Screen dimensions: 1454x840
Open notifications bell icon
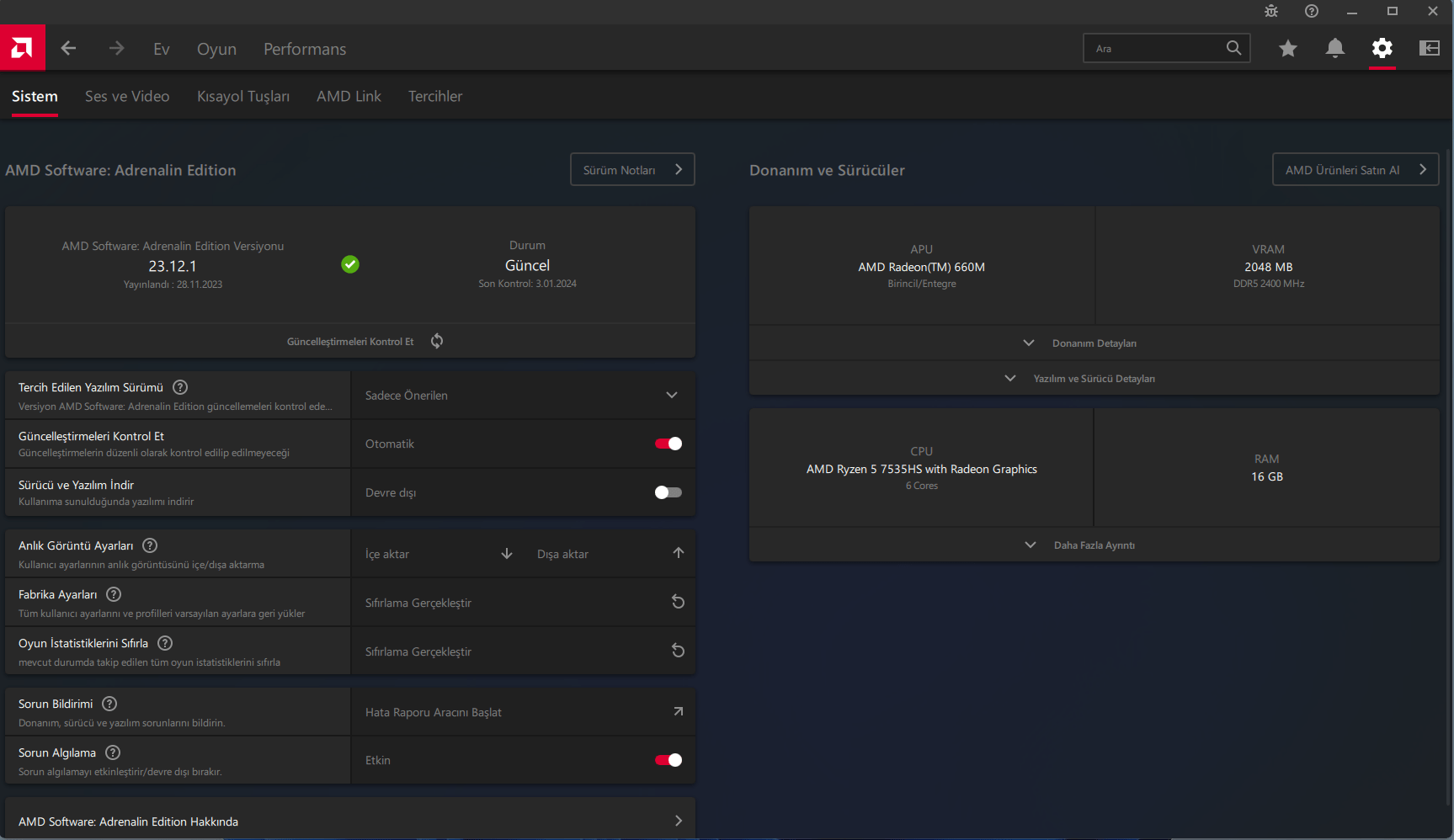[1334, 48]
